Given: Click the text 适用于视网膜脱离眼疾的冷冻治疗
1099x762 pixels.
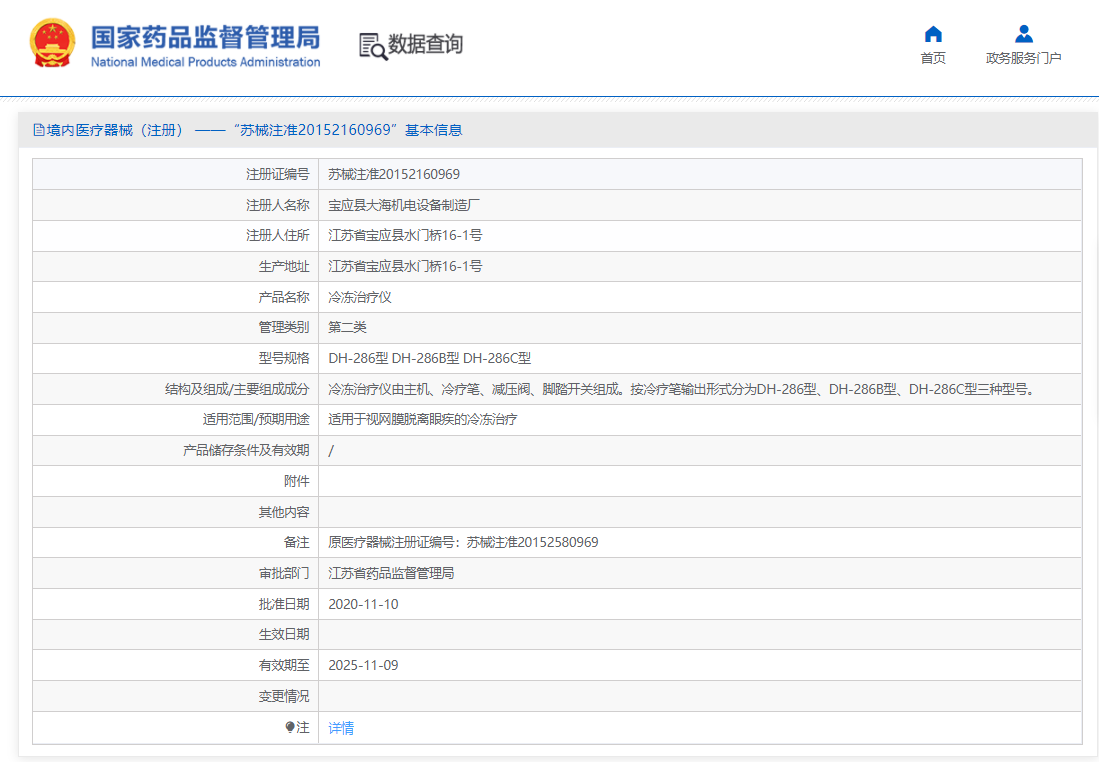Looking at the screenshot, I should click(423, 419).
